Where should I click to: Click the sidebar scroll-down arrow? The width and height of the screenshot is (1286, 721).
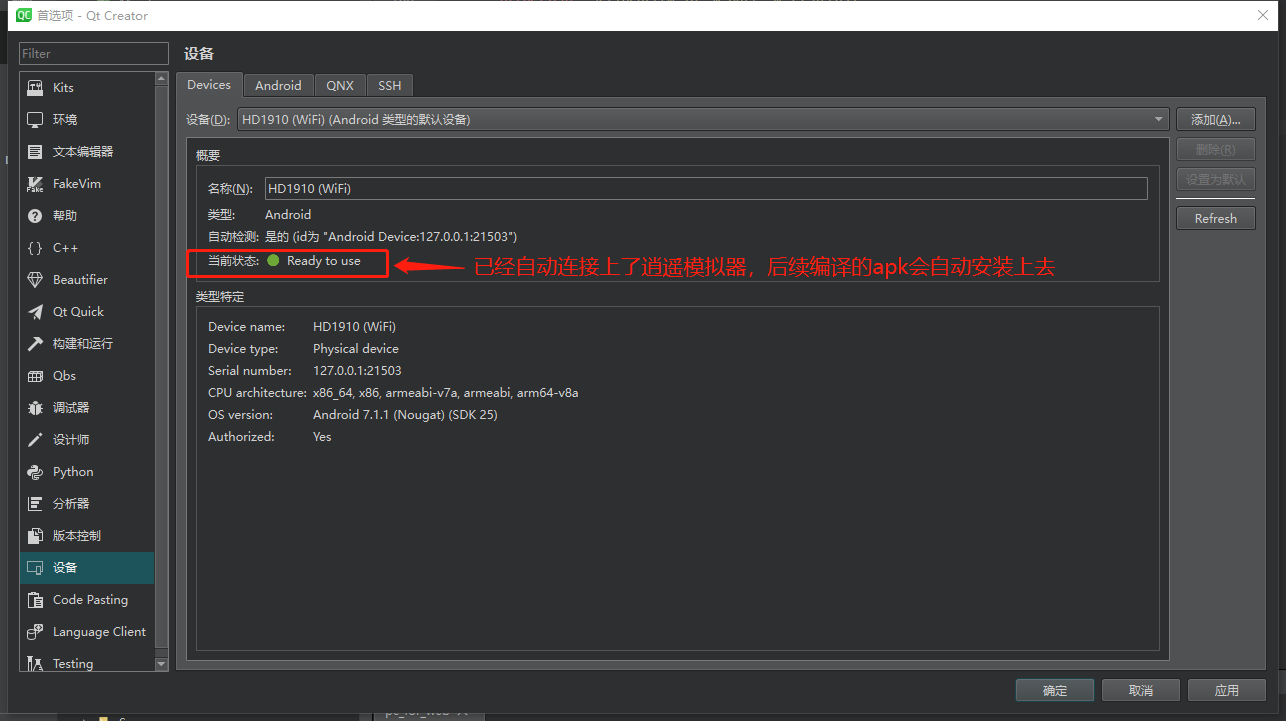162,663
